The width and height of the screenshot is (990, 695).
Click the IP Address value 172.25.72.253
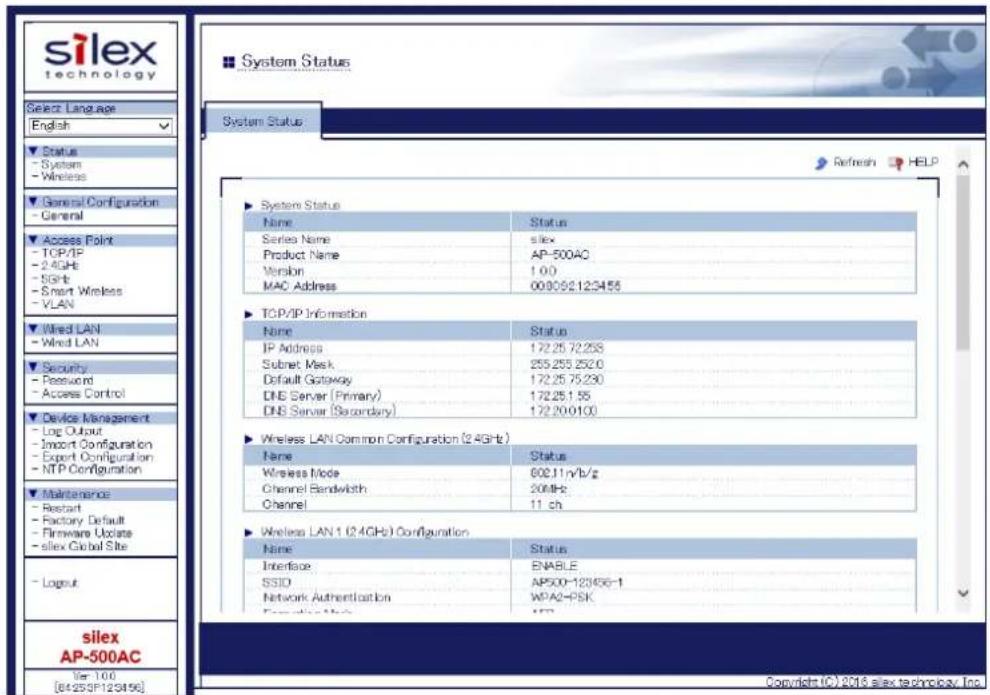(566, 348)
